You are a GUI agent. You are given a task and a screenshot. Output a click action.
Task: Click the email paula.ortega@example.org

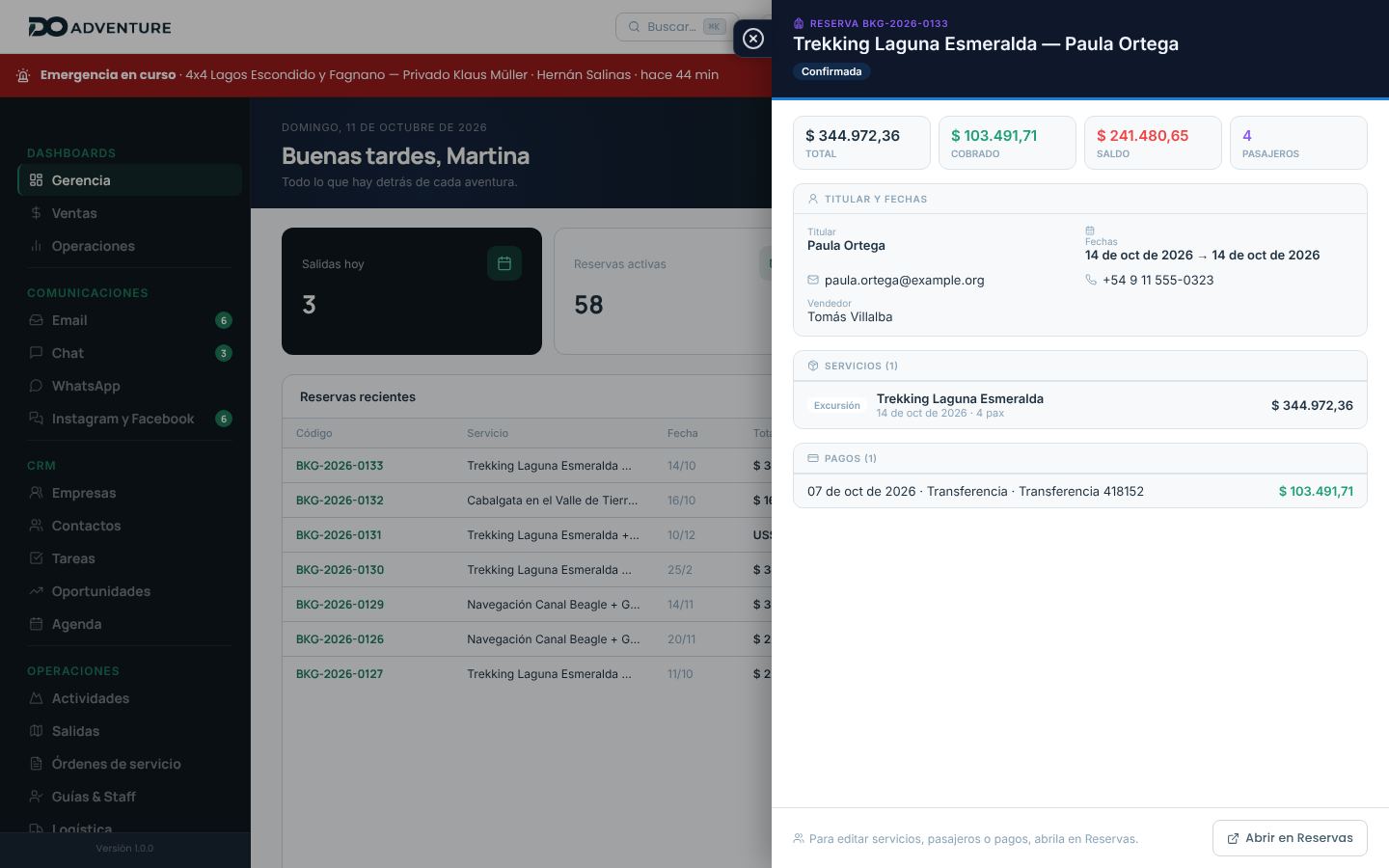point(904,281)
